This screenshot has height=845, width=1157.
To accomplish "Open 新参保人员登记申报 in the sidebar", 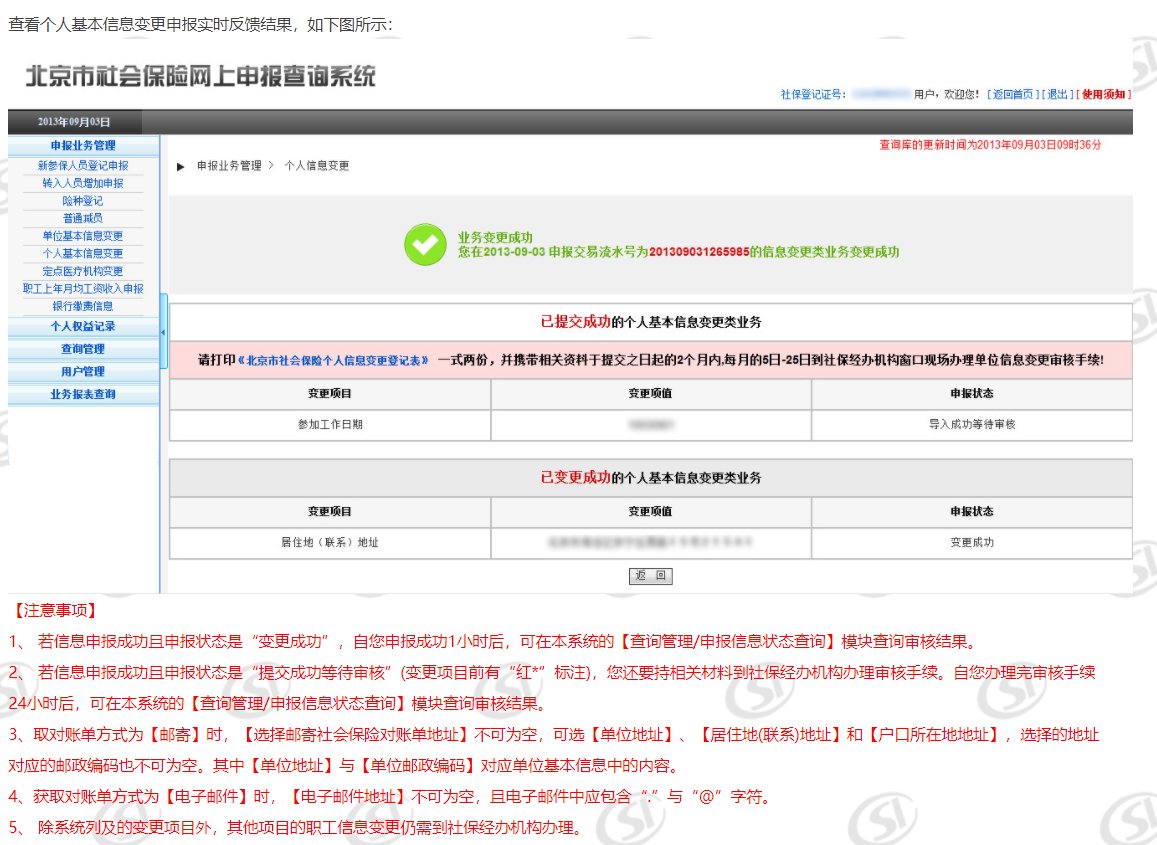I will (83, 166).
